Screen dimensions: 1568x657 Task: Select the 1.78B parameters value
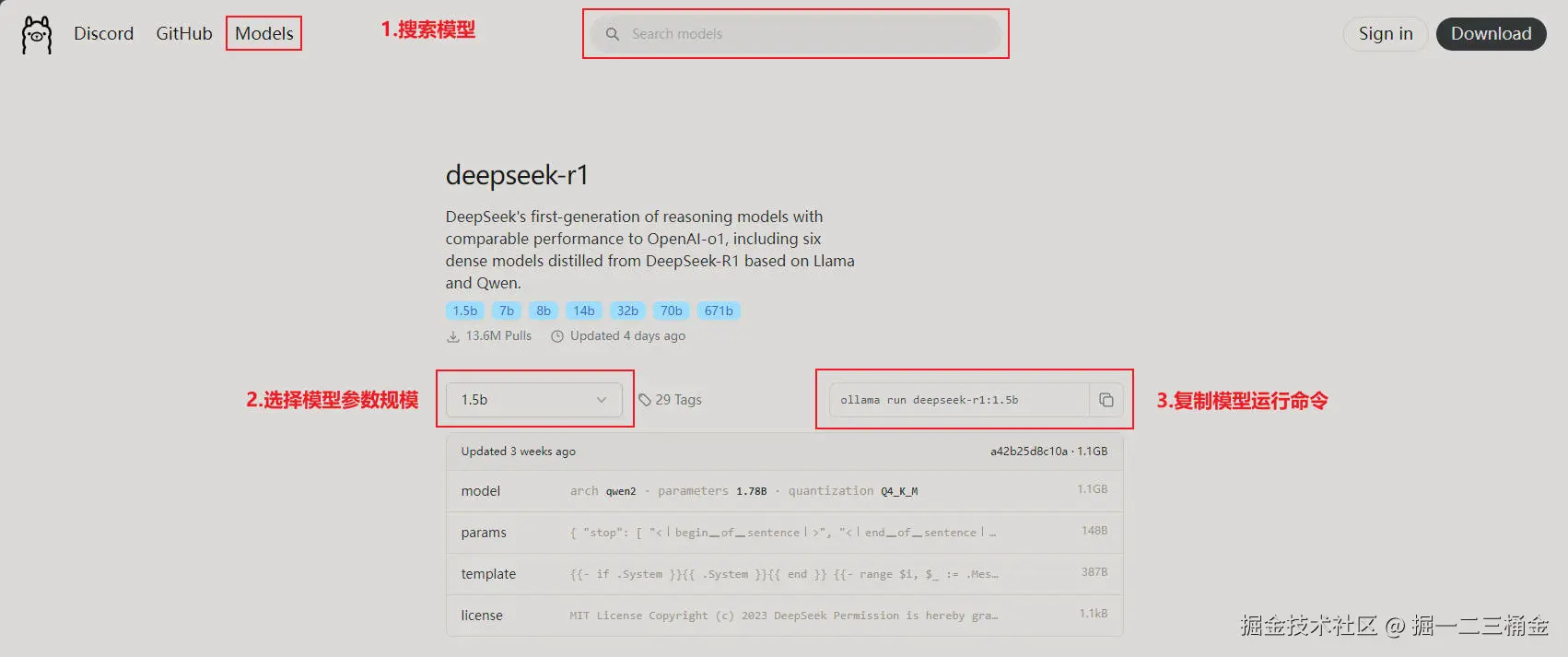pyautogui.click(x=751, y=491)
